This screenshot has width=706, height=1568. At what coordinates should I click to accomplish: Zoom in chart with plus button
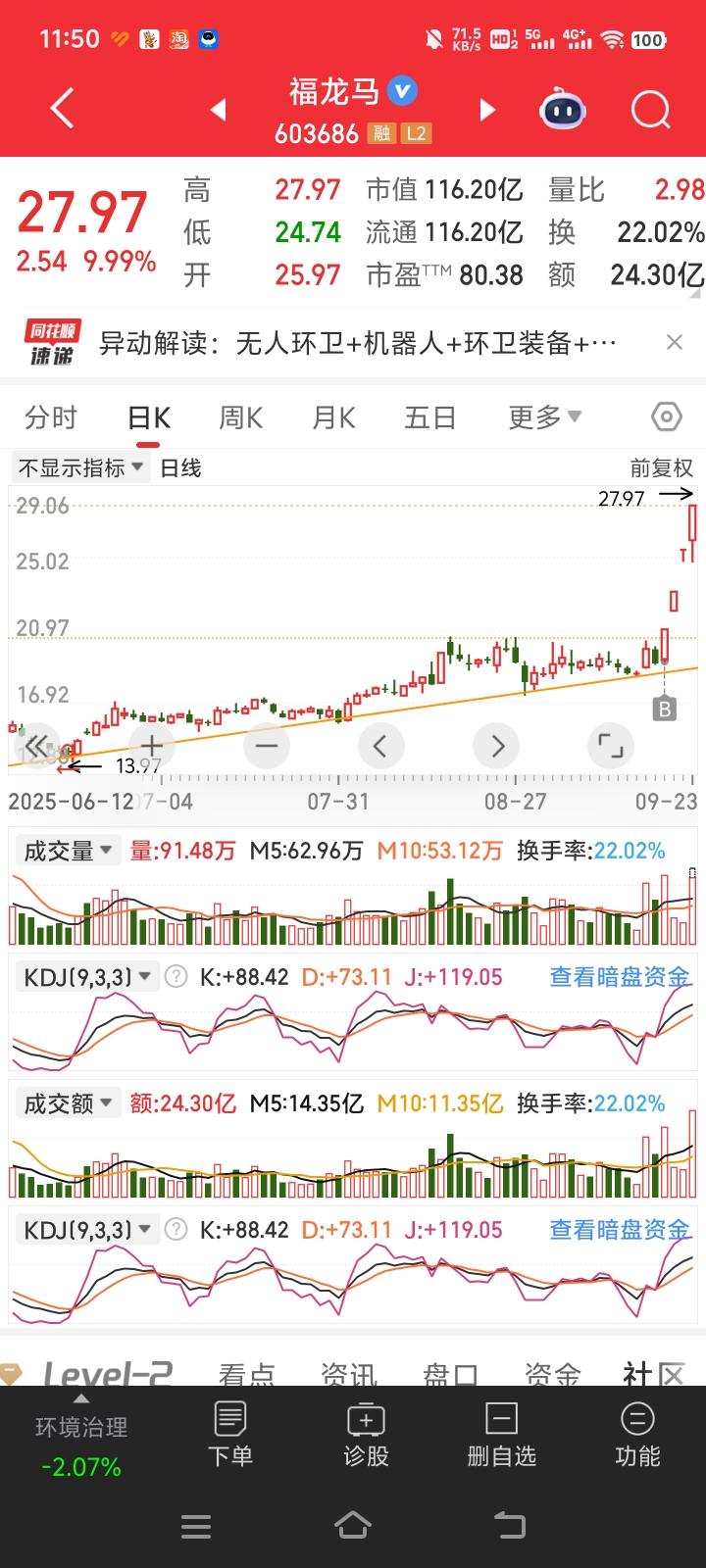click(152, 747)
